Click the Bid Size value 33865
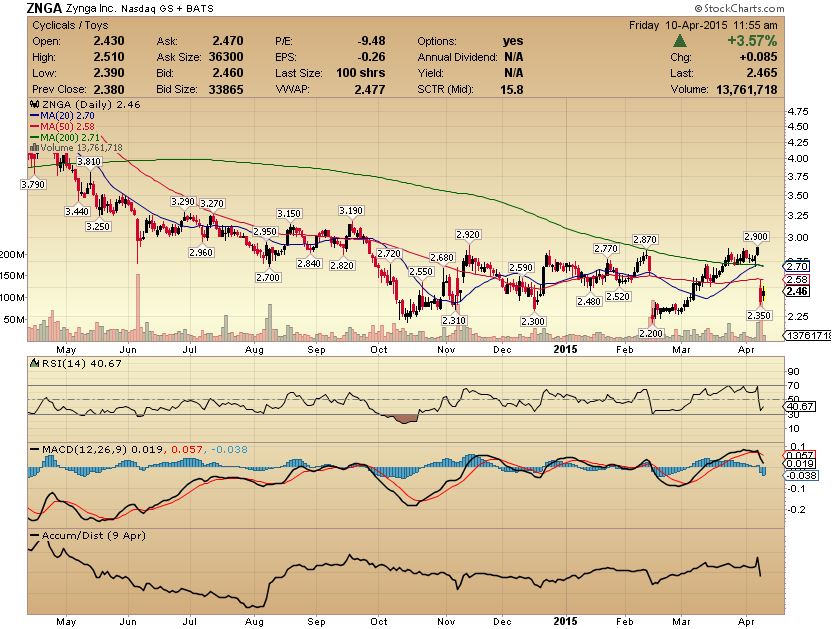This screenshot has height=629, width=834. pyautogui.click(x=226, y=89)
